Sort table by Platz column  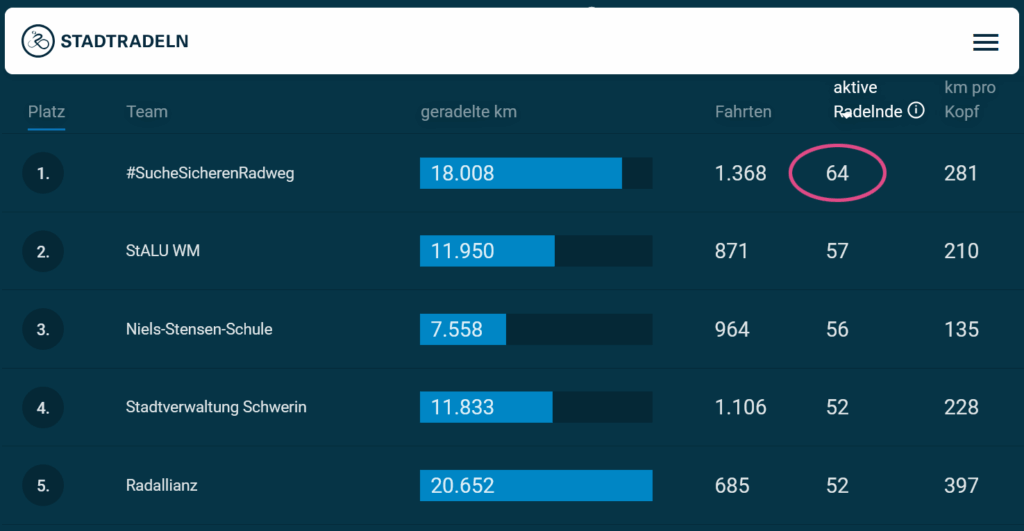tap(46, 112)
